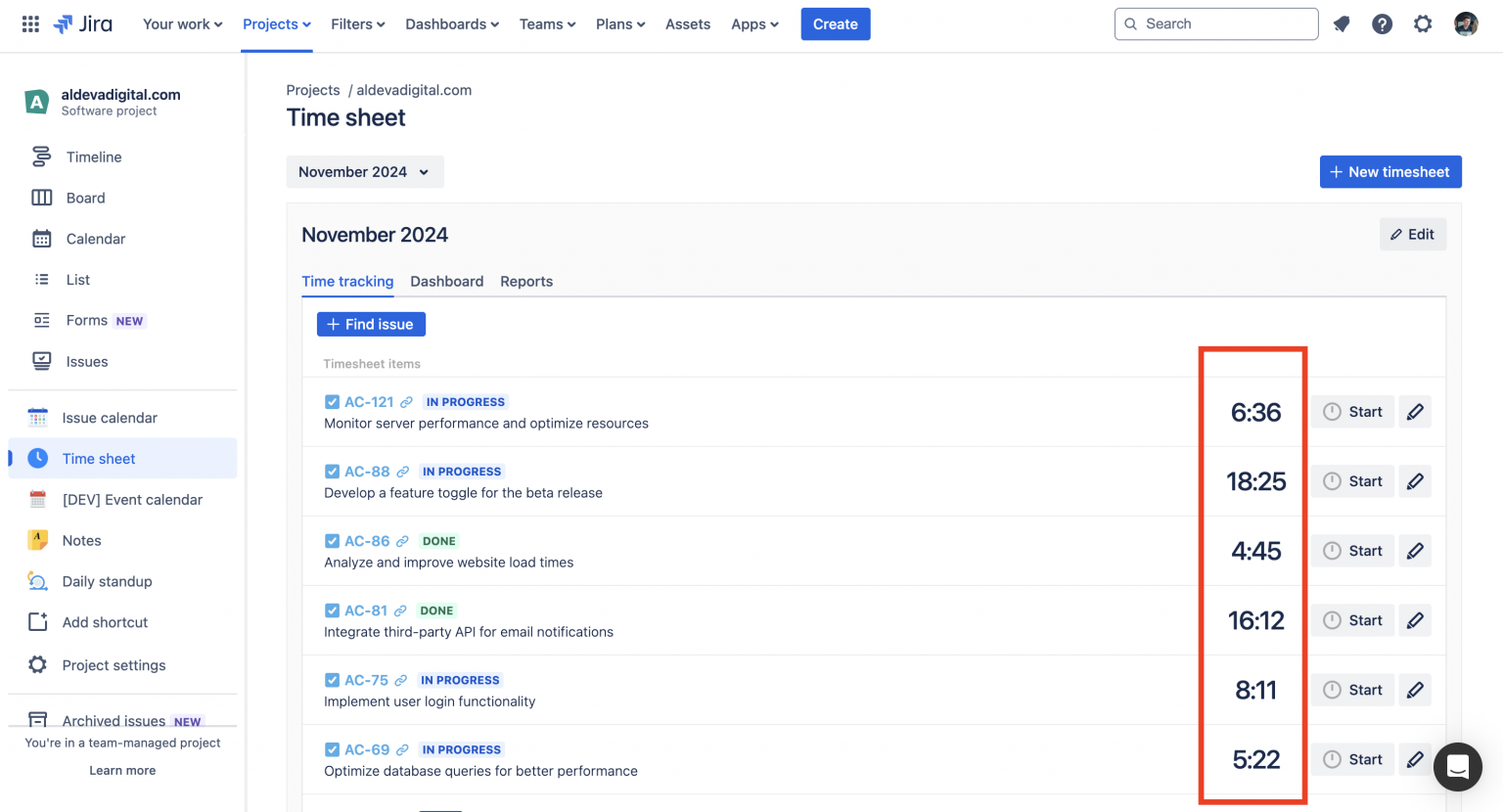
Task: Open the November 2024 month dropdown
Action: pyautogui.click(x=365, y=172)
